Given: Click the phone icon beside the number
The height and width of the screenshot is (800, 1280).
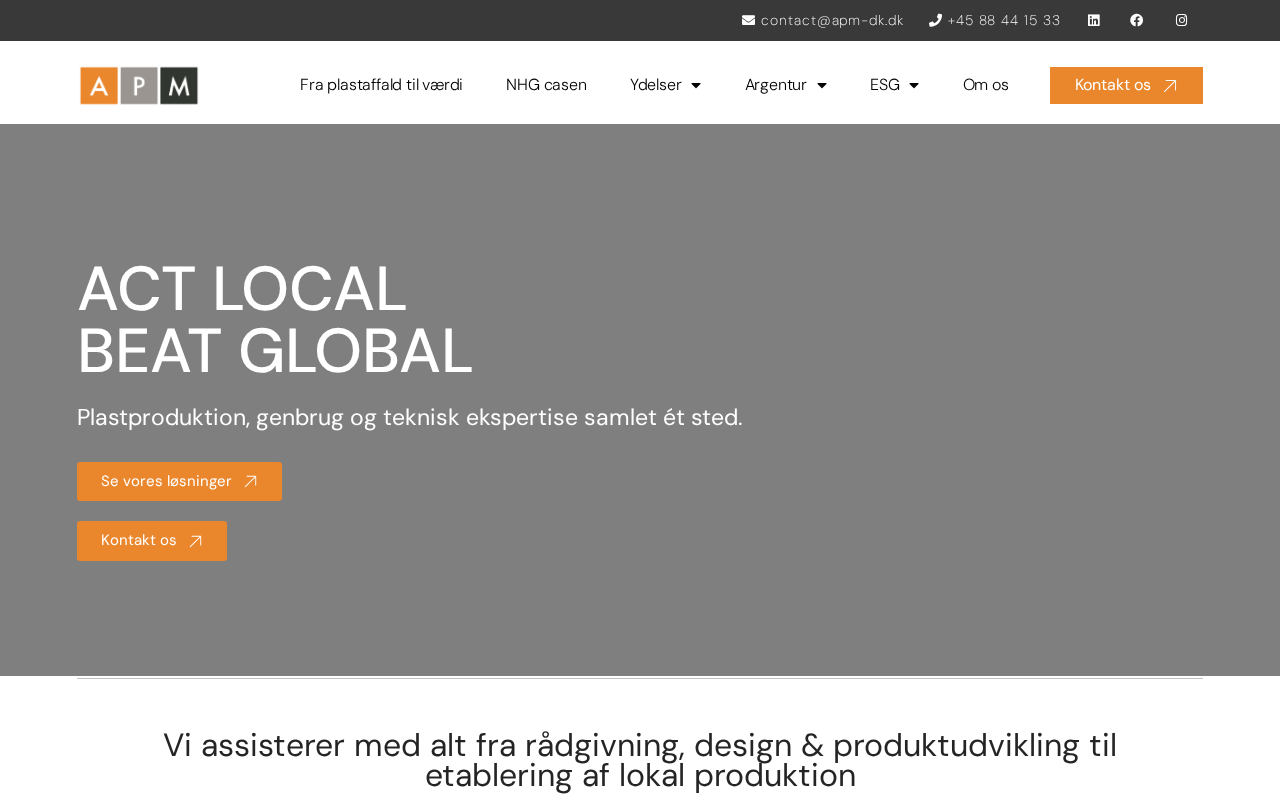Looking at the screenshot, I should point(935,20).
